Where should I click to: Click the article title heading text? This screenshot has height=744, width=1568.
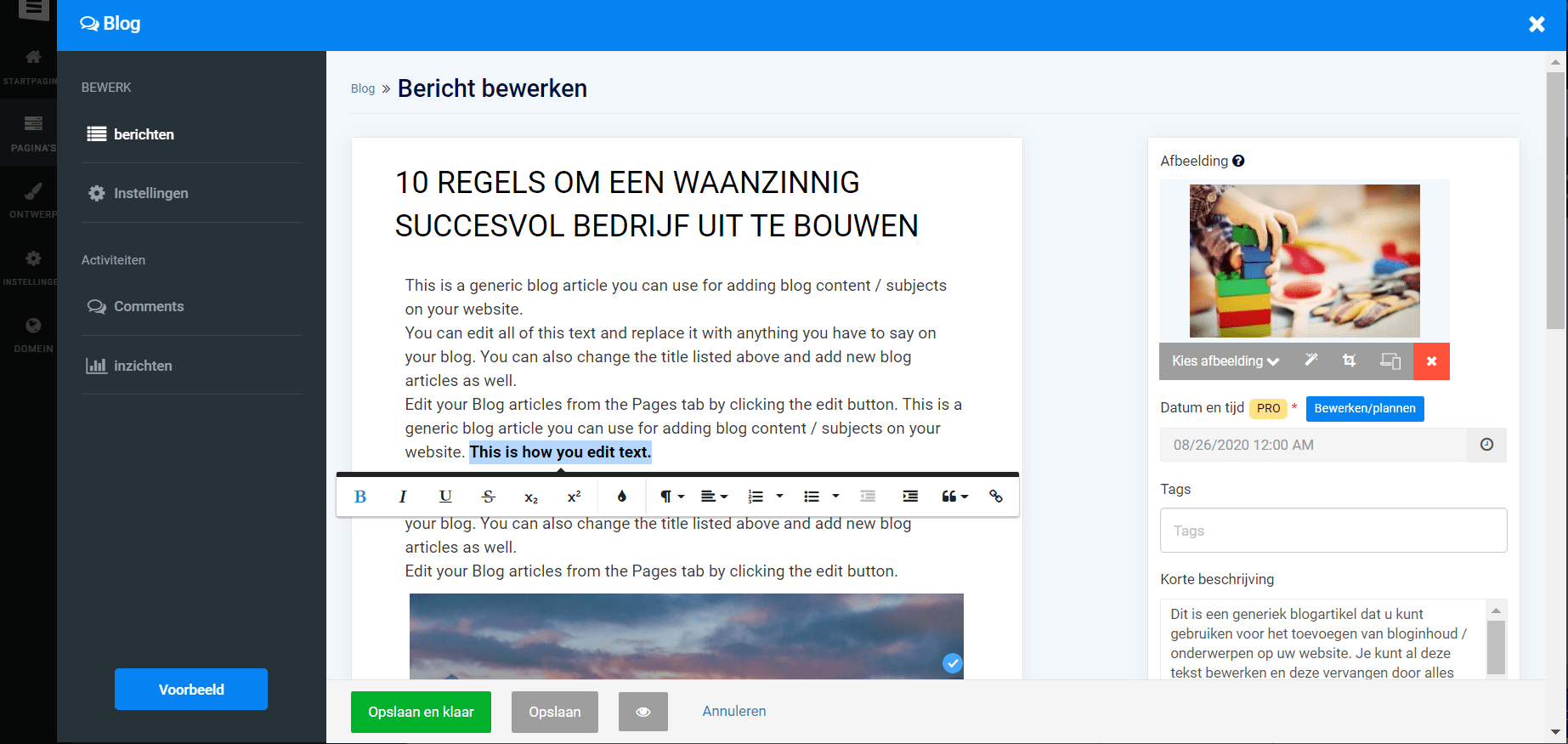(656, 204)
